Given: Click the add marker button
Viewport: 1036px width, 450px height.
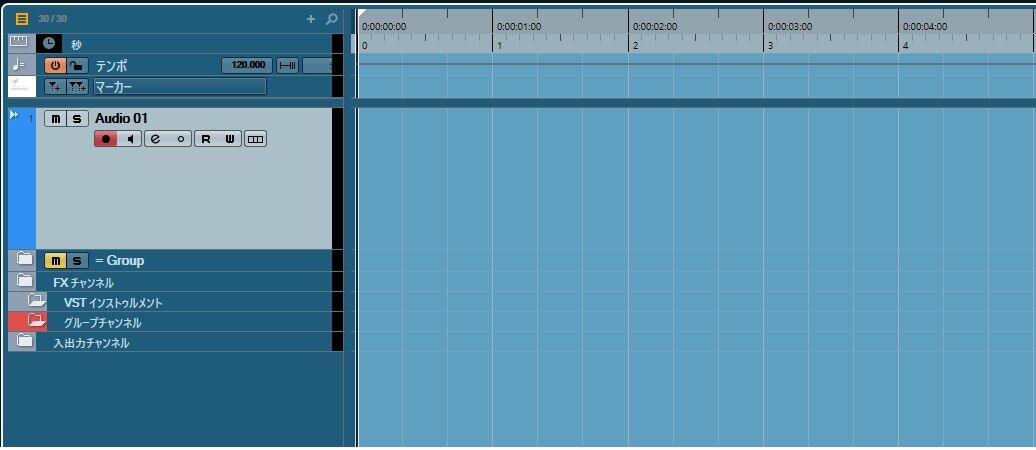Looking at the screenshot, I should pos(56,87).
